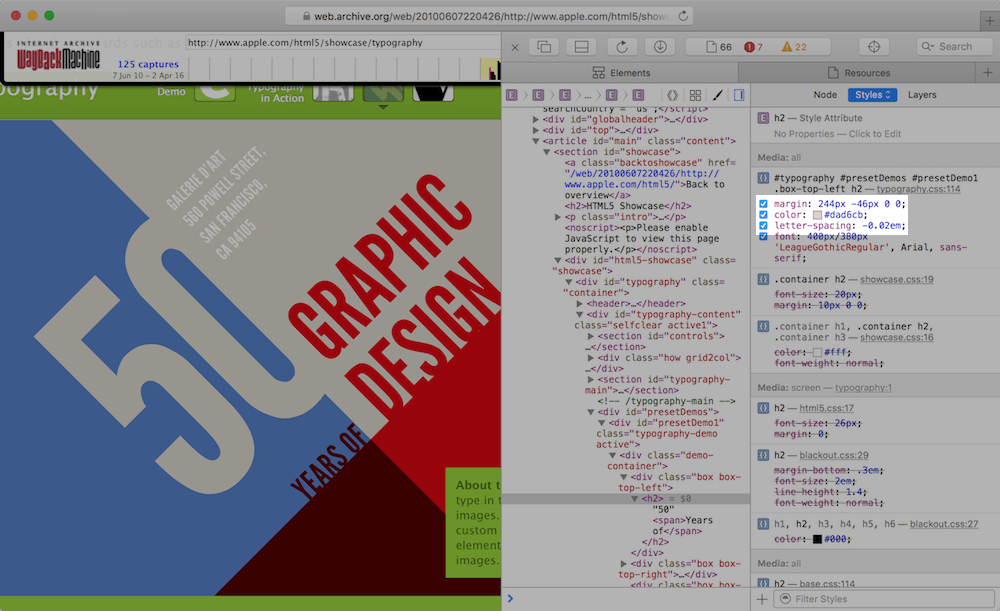Viewport: 1000px width, 611px height.
Task: Enable paint flashing brush icon
Action: pos(717,95)
